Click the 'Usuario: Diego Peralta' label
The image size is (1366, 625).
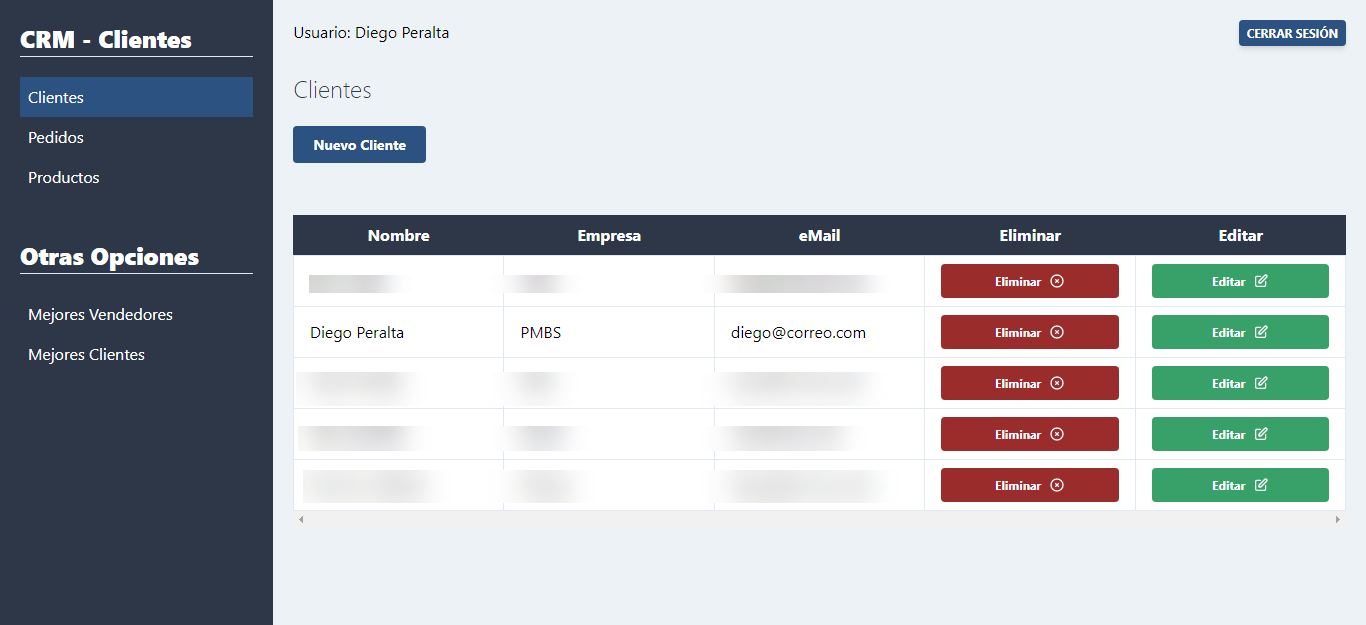click(371, 33)
